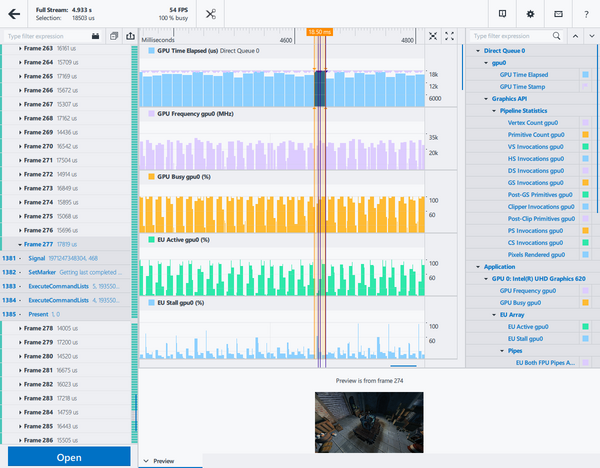600x468 pixels.
Task: Open settings via the gear icon
Action: [x=530, y=14]
